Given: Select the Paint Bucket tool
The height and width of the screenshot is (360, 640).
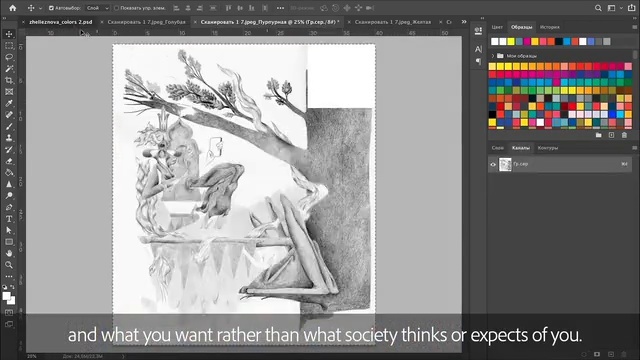Looking at the screenshot, I should [x=9, y=173].
